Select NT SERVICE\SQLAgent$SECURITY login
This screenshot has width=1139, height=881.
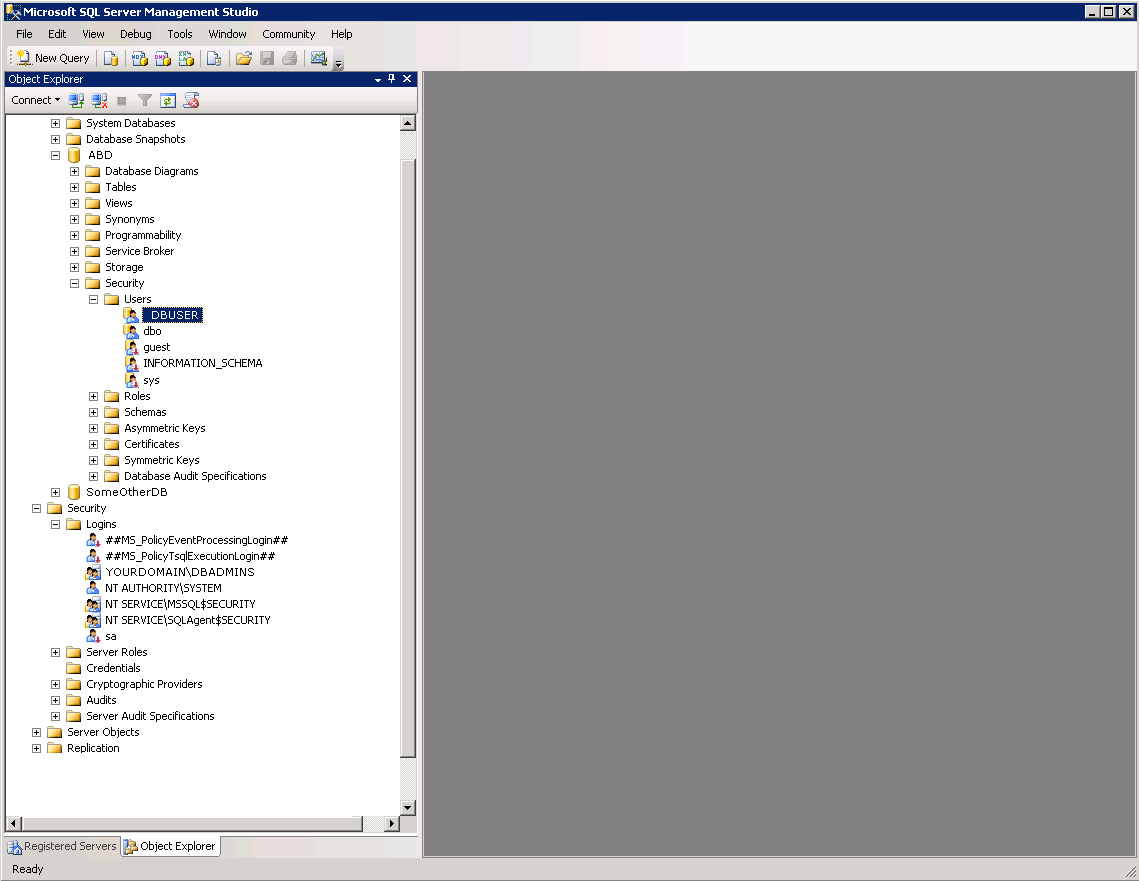[x=187, y=620]
